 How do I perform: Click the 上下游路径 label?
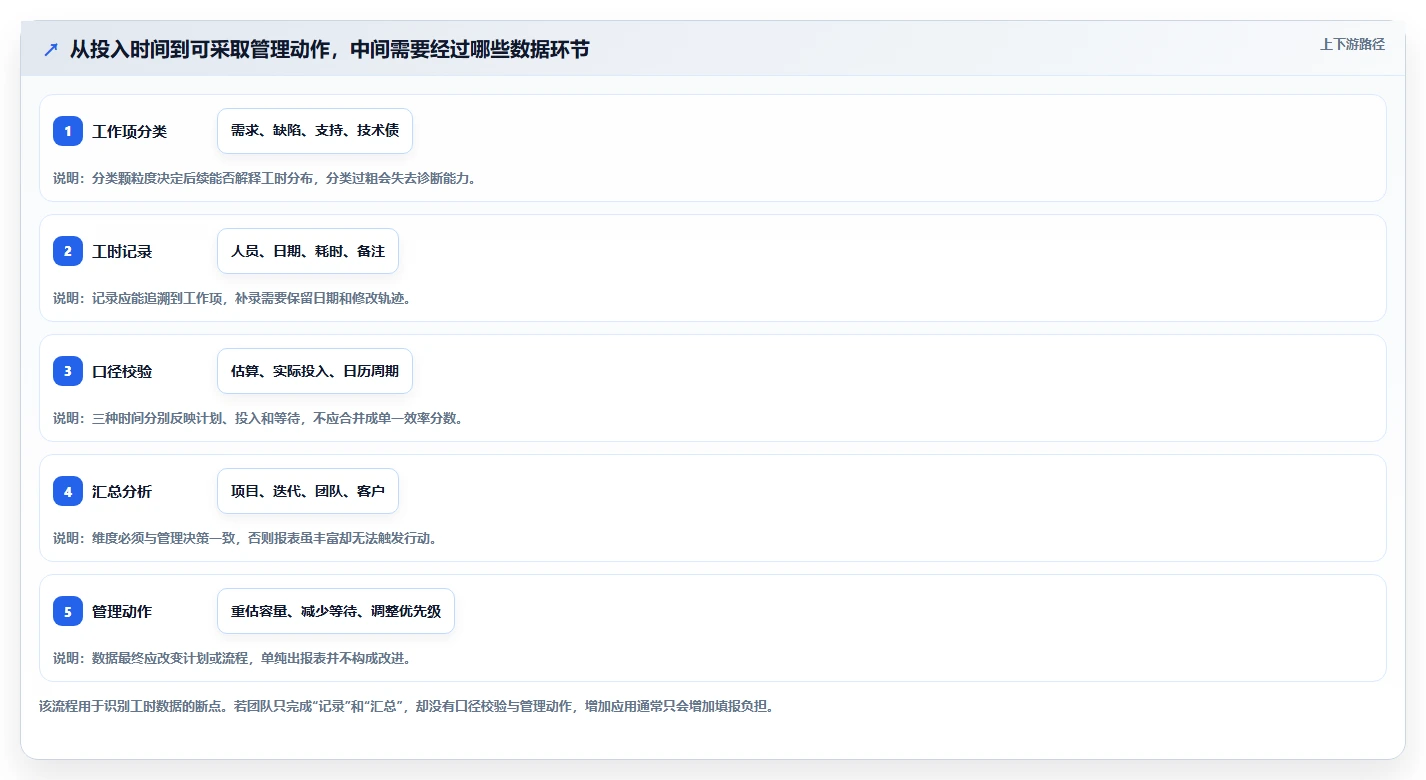pos(1352,44)
